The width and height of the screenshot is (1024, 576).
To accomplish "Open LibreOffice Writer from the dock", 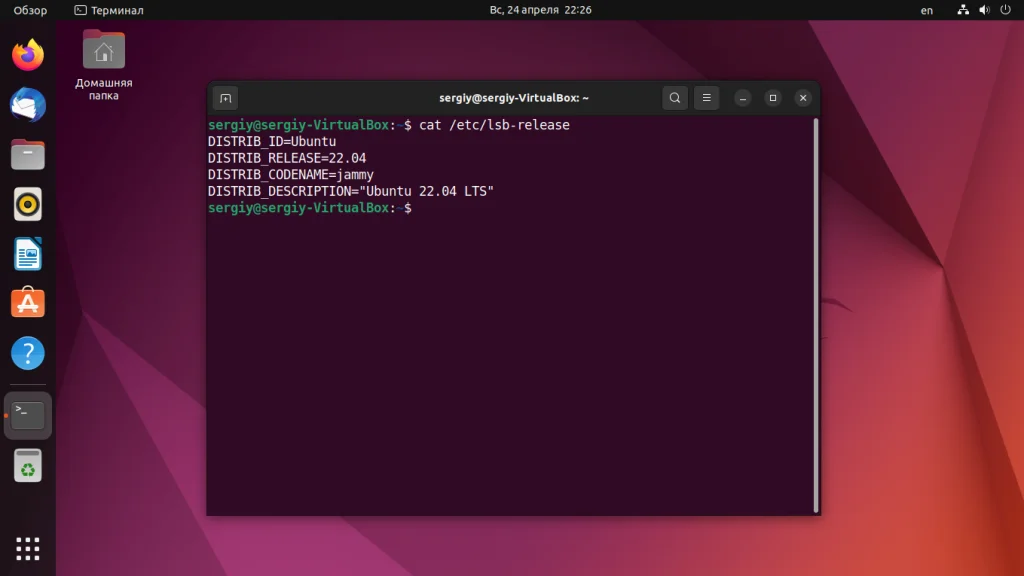I will click(26, 254).
